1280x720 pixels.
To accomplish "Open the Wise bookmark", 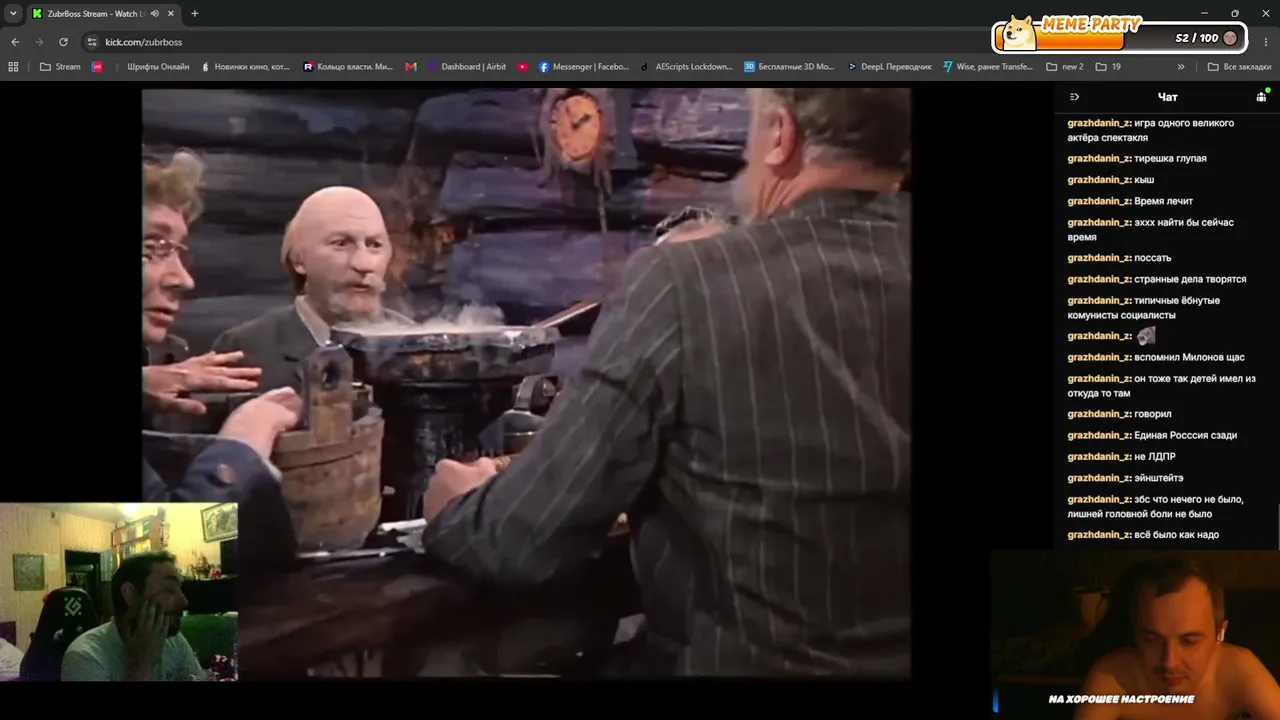I will click(x=988, y=67).
